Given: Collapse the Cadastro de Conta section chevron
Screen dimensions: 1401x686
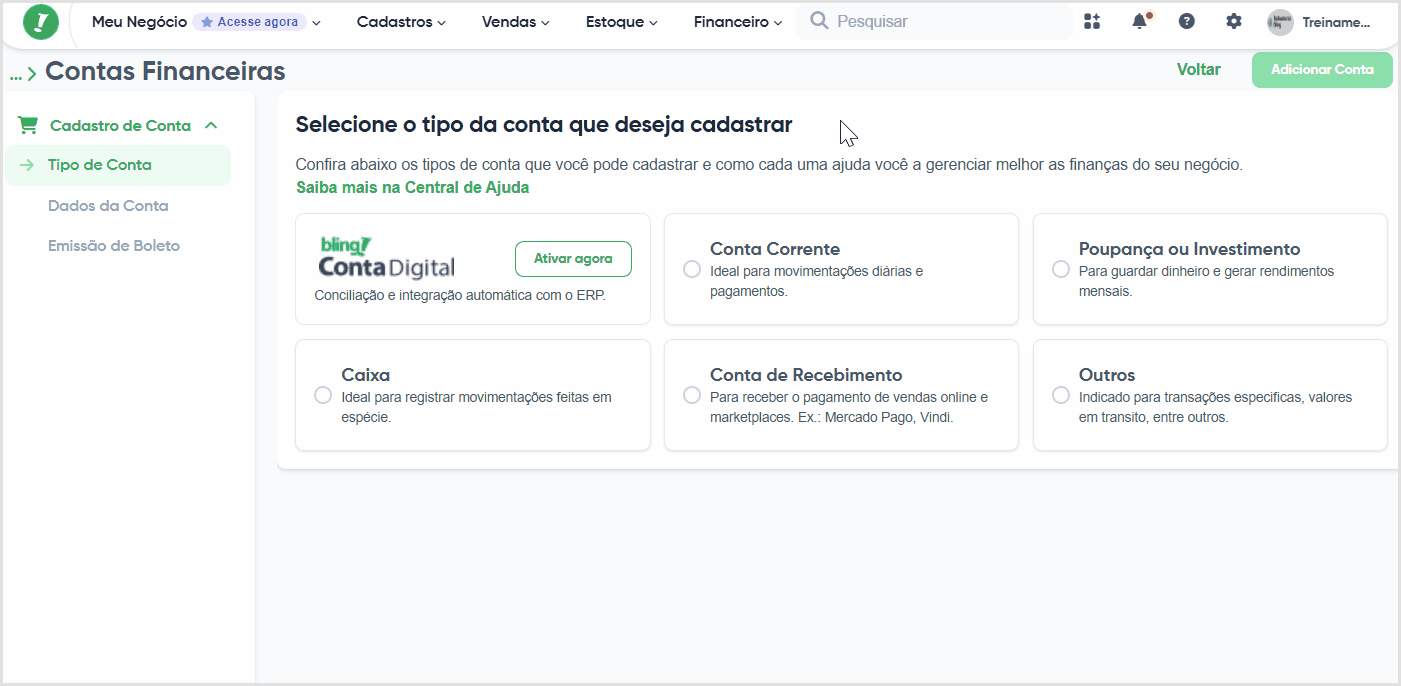Looking at the screenshot, I should (211, 125).
